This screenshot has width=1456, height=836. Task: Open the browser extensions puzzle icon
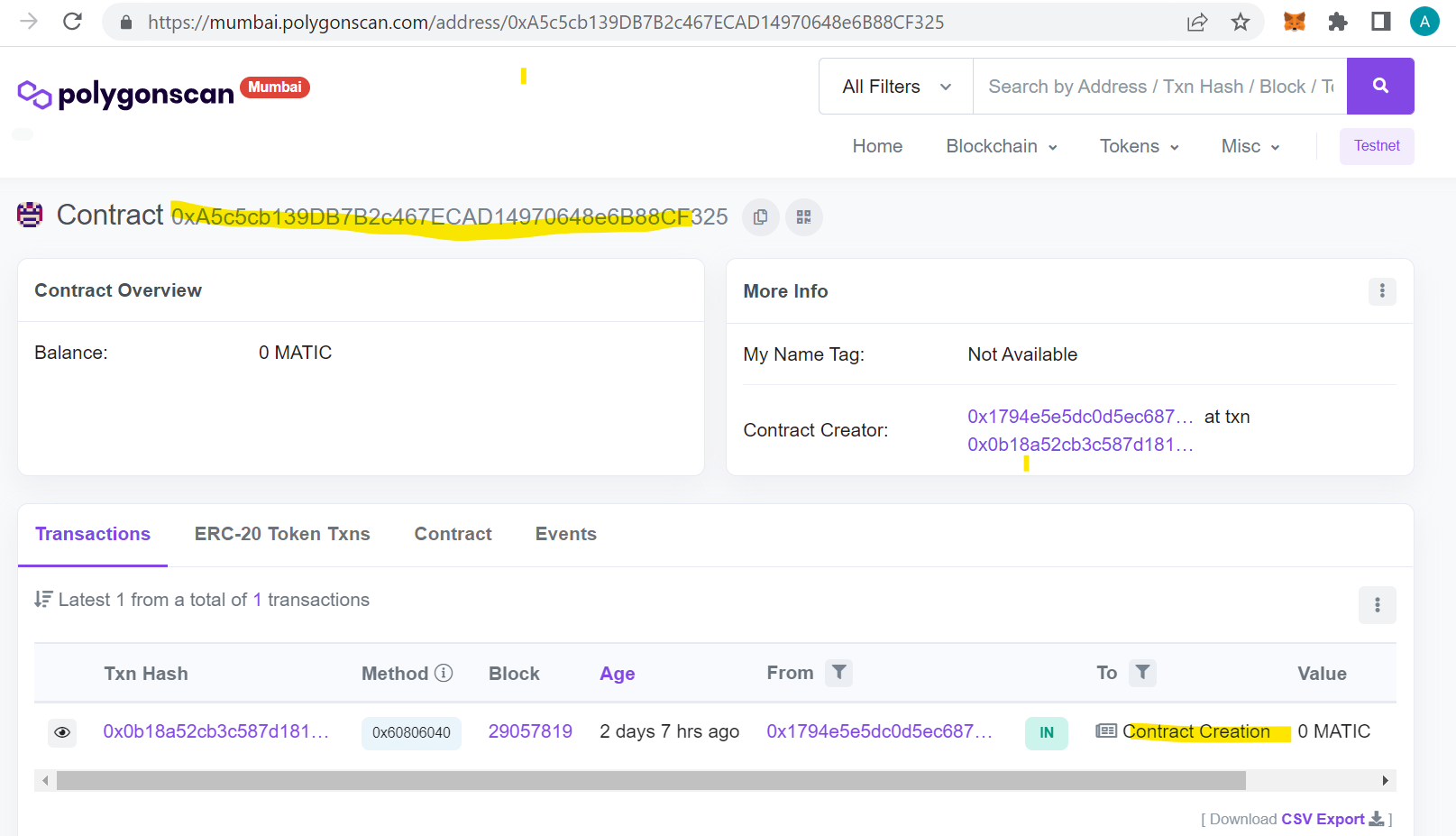[1338, 22]
